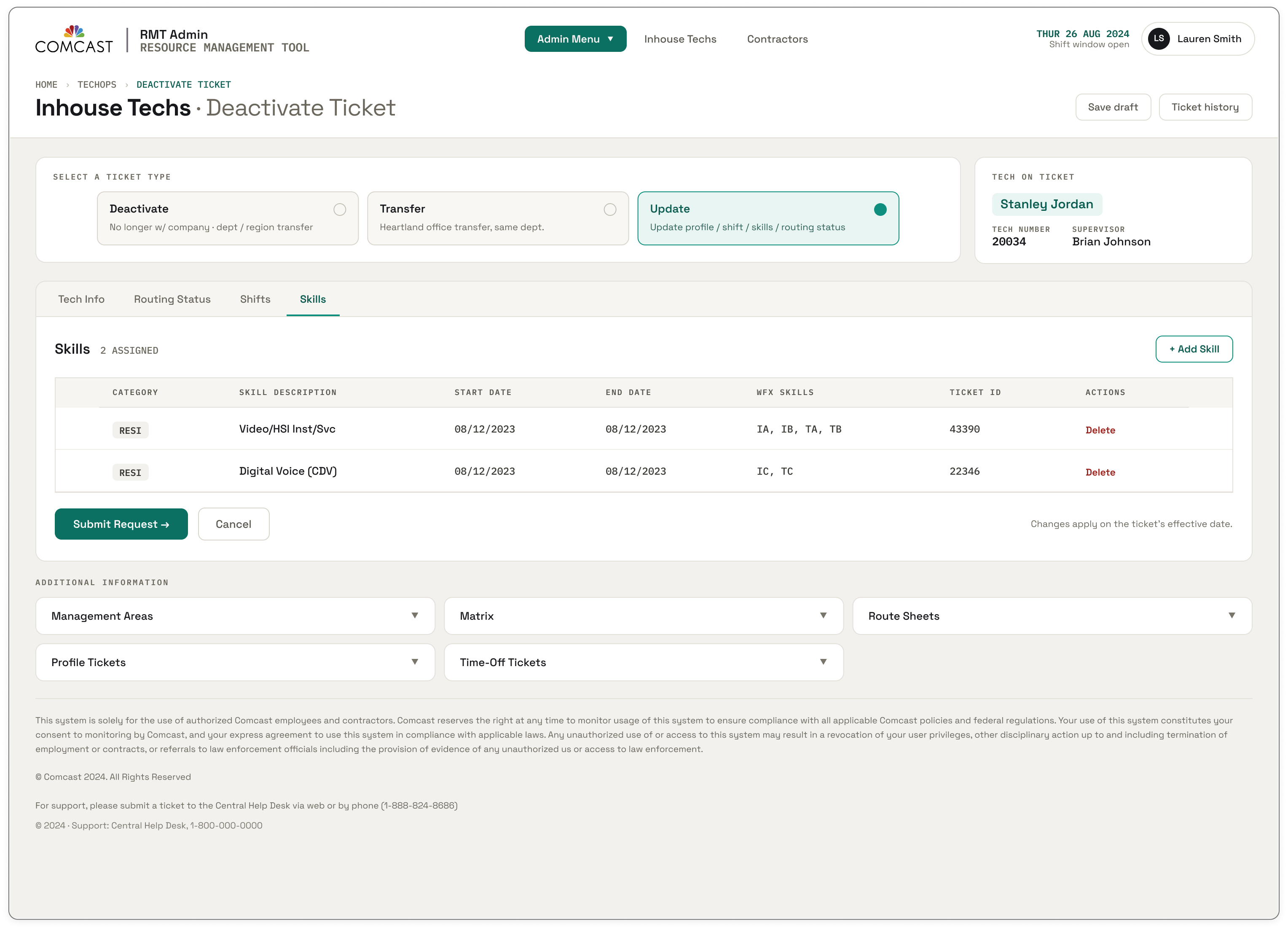
Task: Delete the Video/HSI Inst/Svc skill
Action: 1100,430
